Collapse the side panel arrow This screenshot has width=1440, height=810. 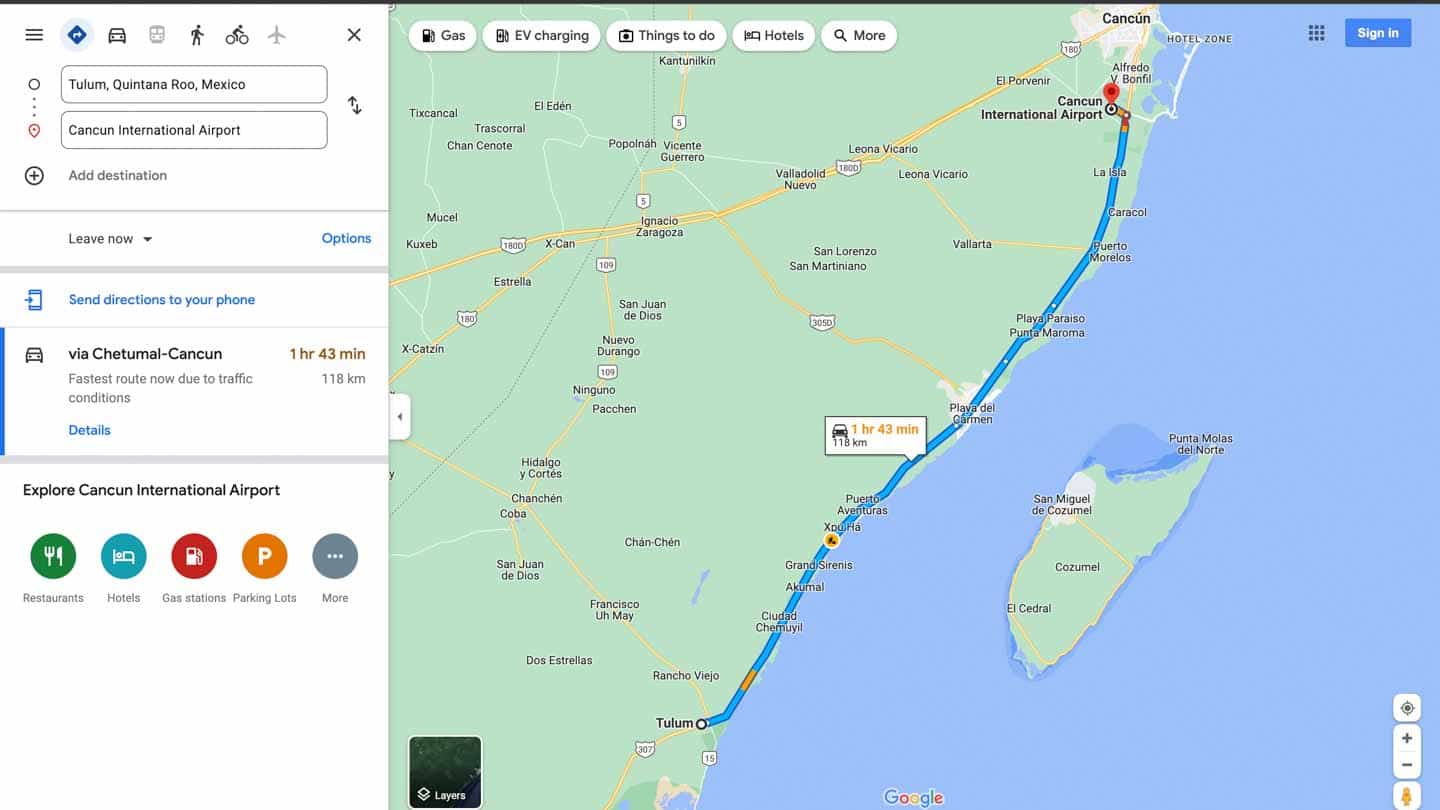tap(400, 417)
